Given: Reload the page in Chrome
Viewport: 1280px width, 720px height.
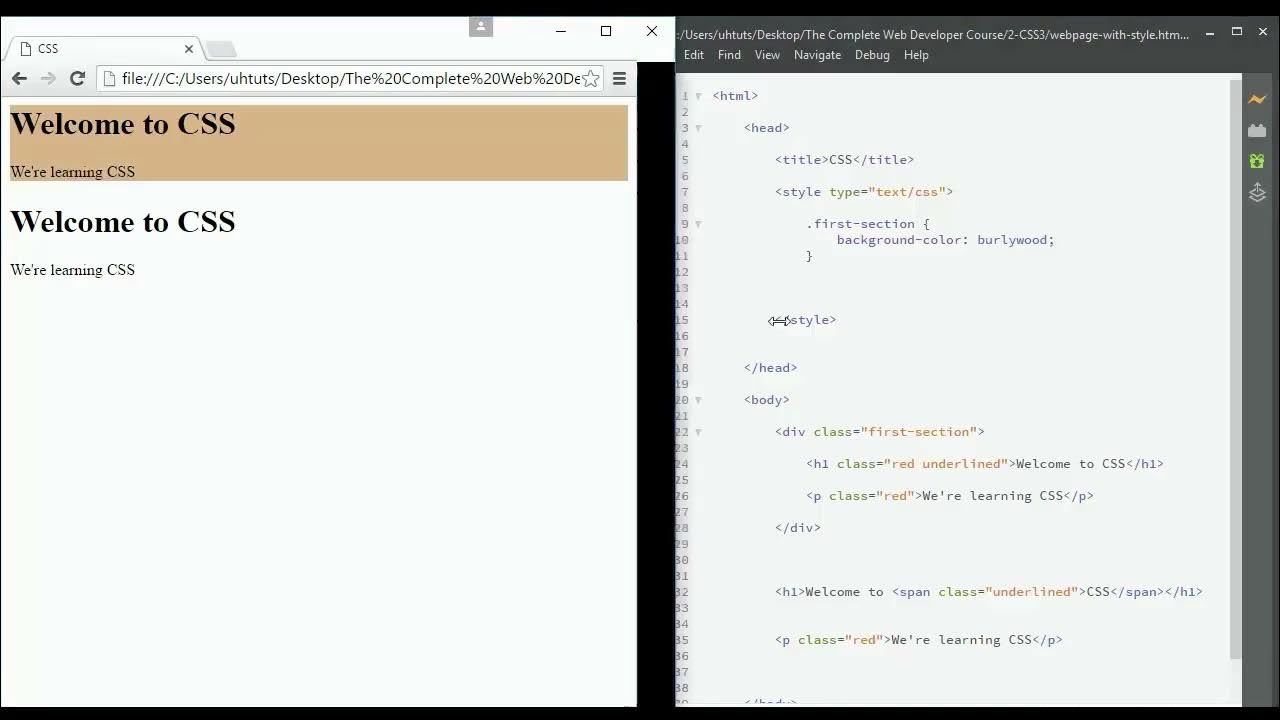Looking at the screenshot, I should click(x=77, y=78).
